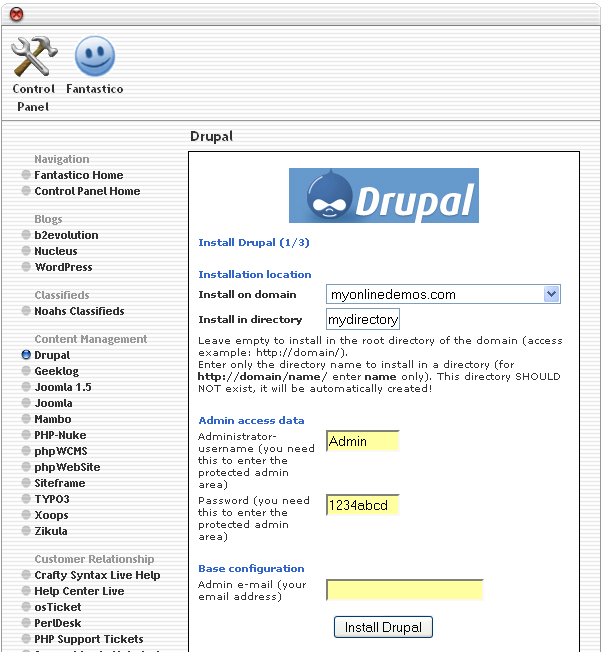Select b2evolution in Blogs
The image size is (604, 652).
[x=66, y=235]
